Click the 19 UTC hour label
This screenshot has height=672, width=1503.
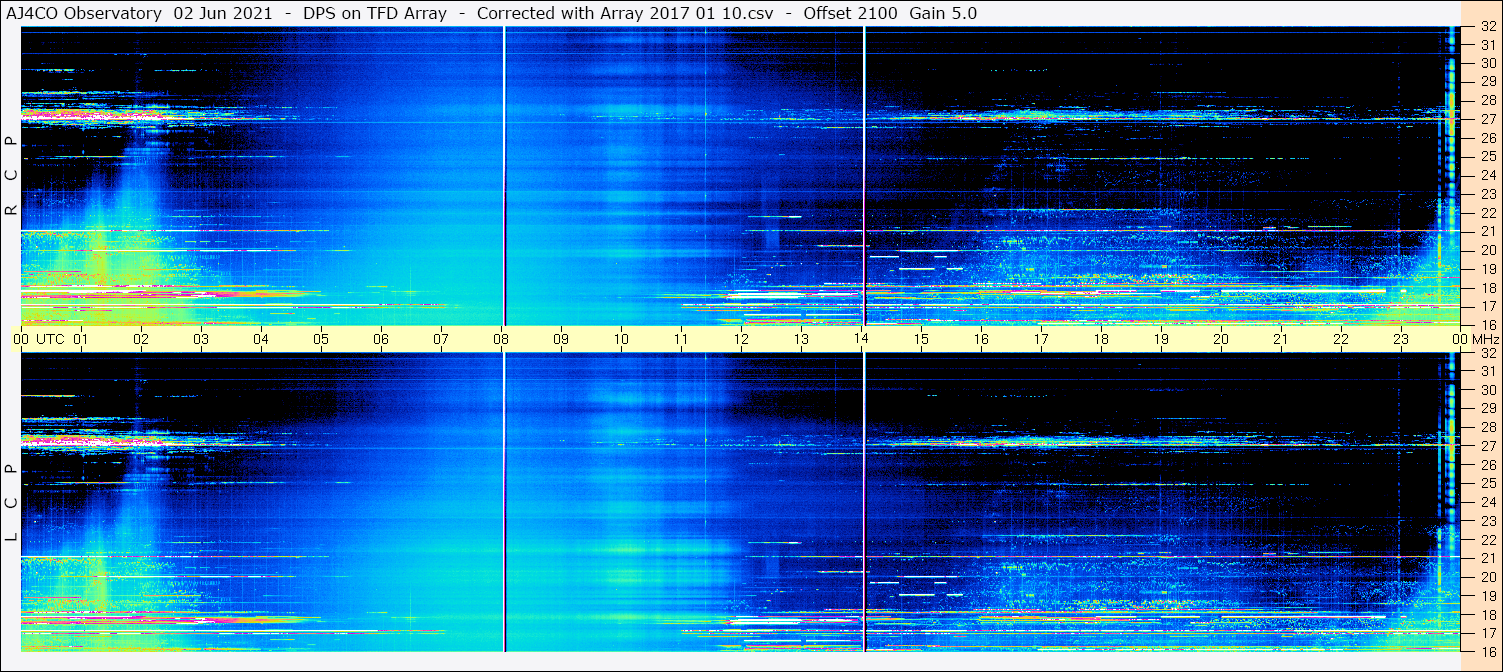[1161, 339]
